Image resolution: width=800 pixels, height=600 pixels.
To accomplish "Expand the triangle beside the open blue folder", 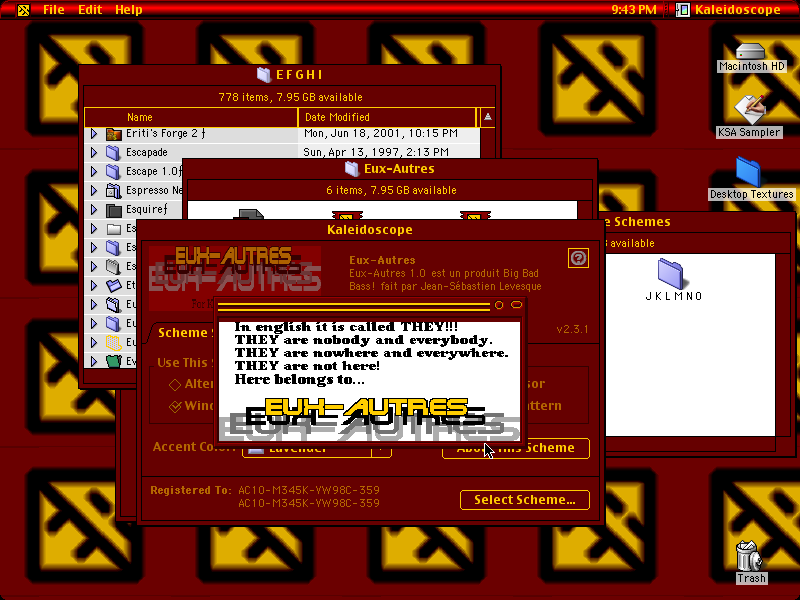I will click(x=94, y=285).
